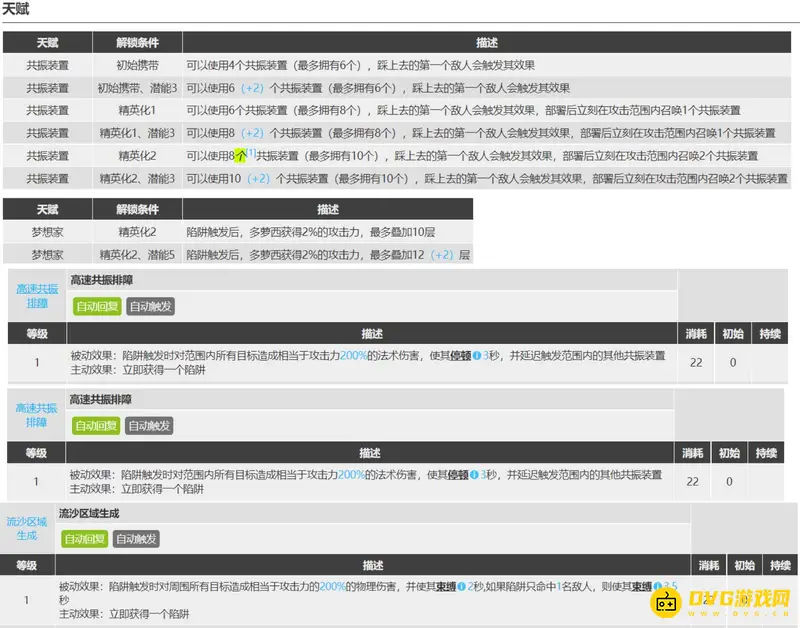800x628 pixels.
Task: Open footnote reference [1] in 精英化2 row
Action: [251, 153]
